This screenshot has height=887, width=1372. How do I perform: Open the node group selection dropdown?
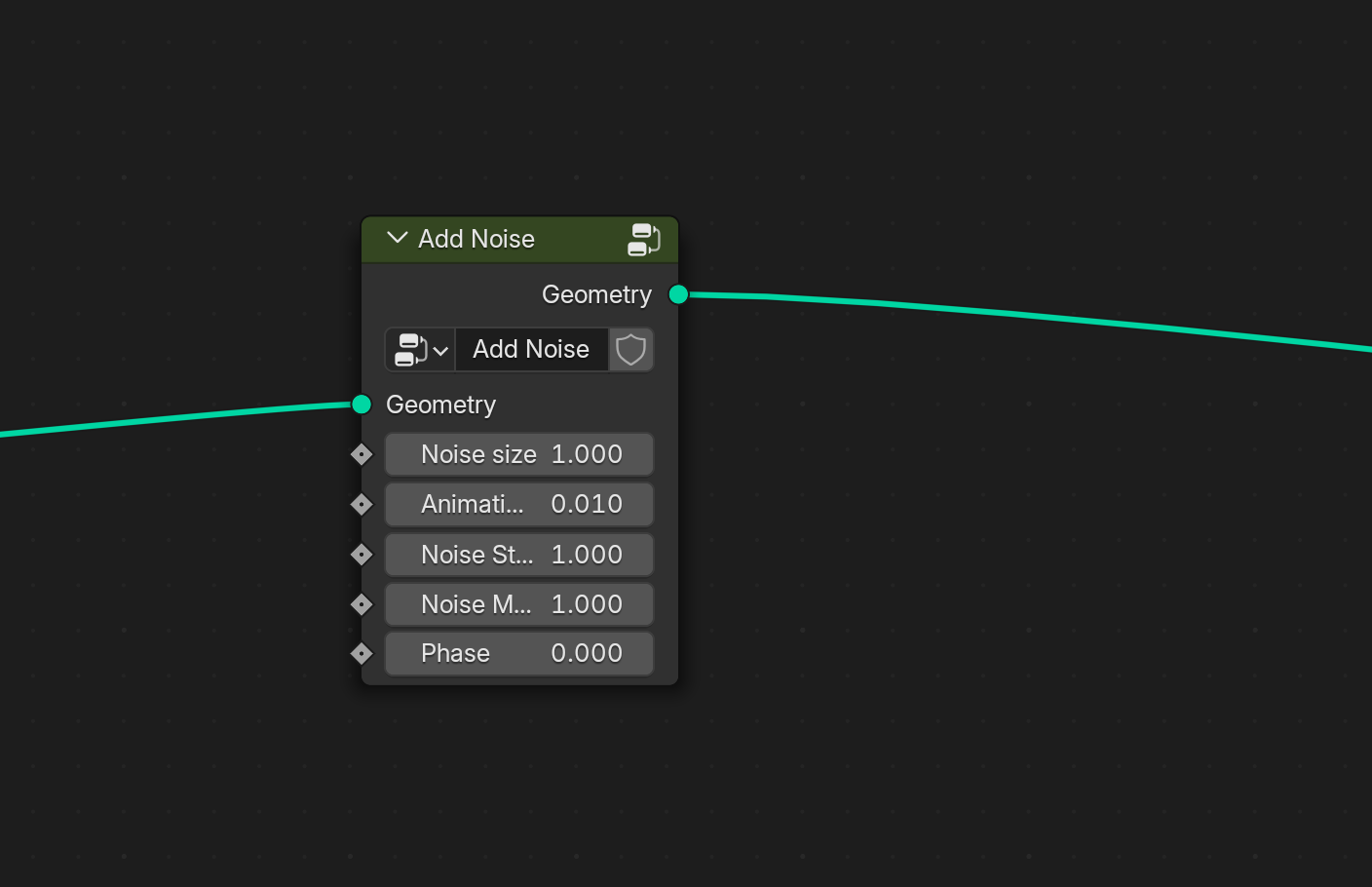(x=419, y=349)
